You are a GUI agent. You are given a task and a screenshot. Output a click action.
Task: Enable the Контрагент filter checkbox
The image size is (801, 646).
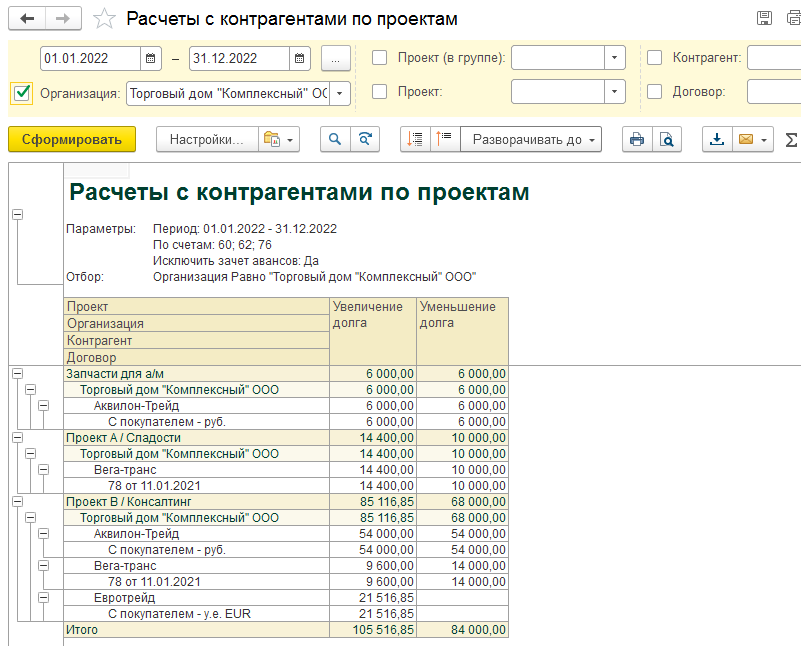[x=654, y=58]
